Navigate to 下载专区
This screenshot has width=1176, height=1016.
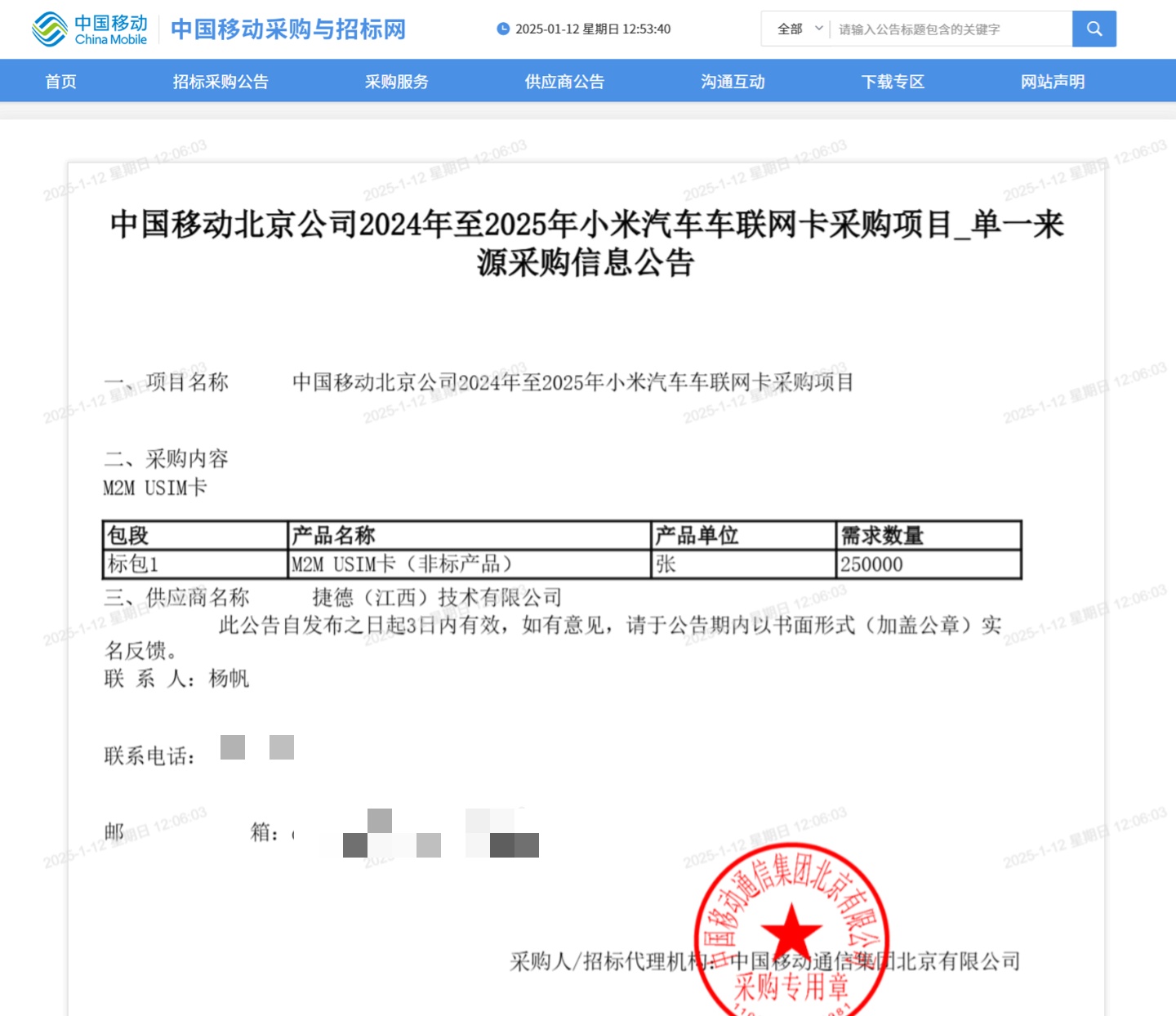pos(893,81)
